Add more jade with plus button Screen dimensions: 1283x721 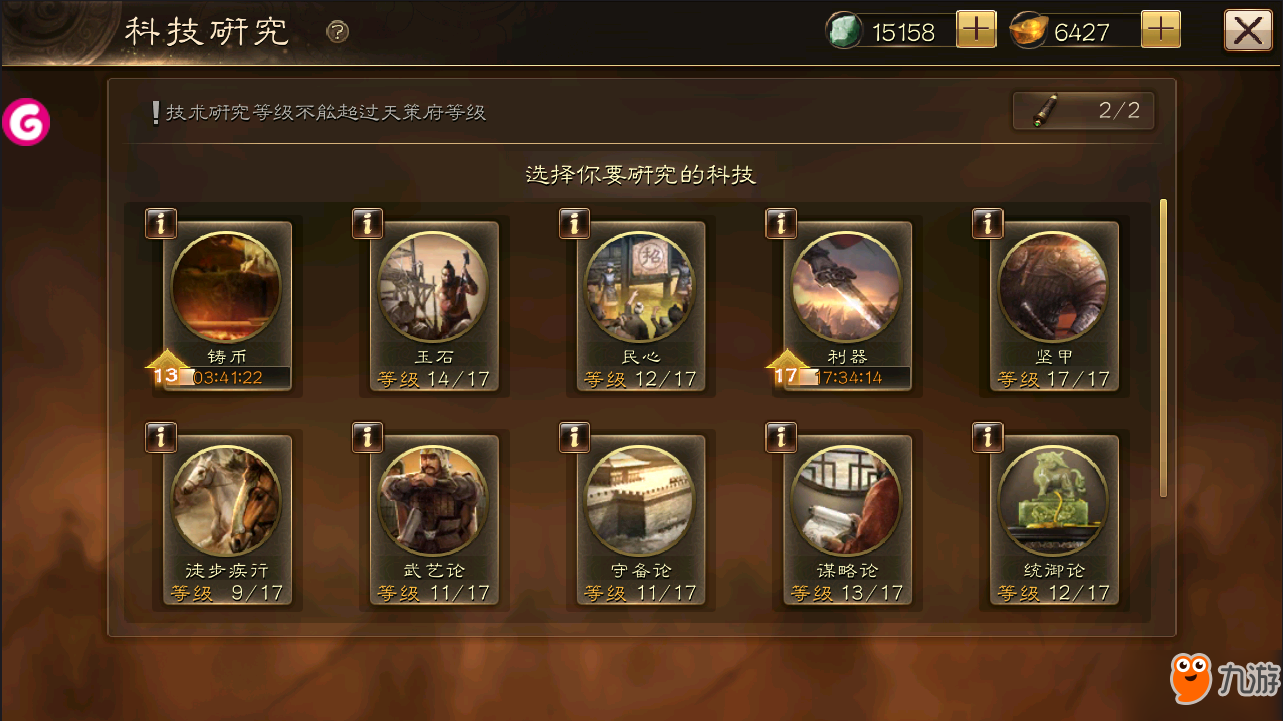(x=976, y=30)
